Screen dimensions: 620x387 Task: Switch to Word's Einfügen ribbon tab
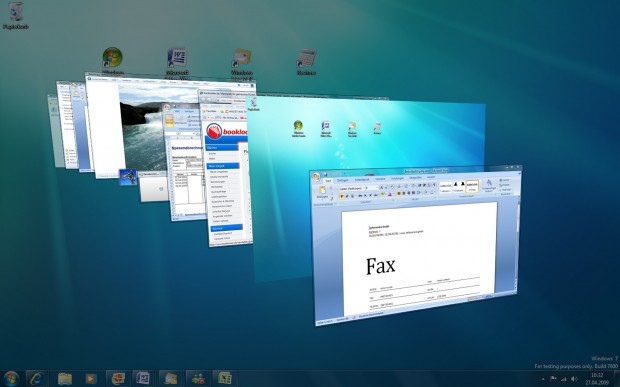[343, 180]
